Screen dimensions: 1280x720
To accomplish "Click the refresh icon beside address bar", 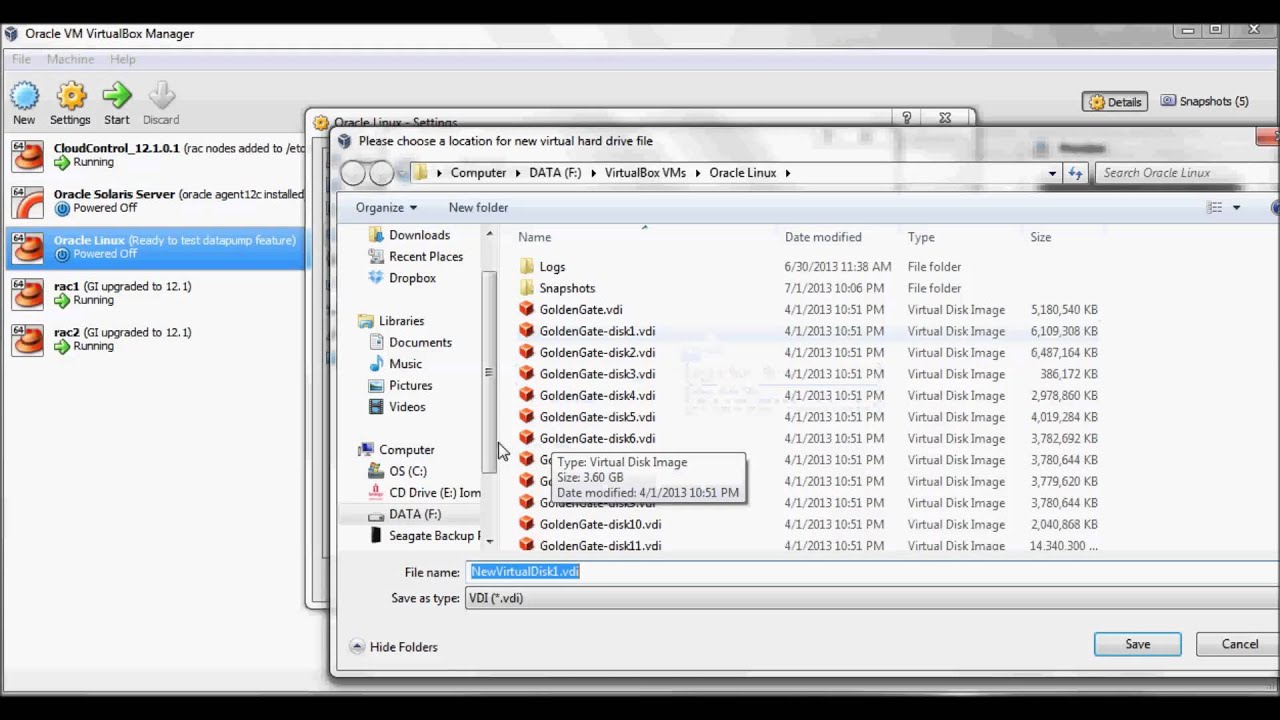I will click(1075, 173).
